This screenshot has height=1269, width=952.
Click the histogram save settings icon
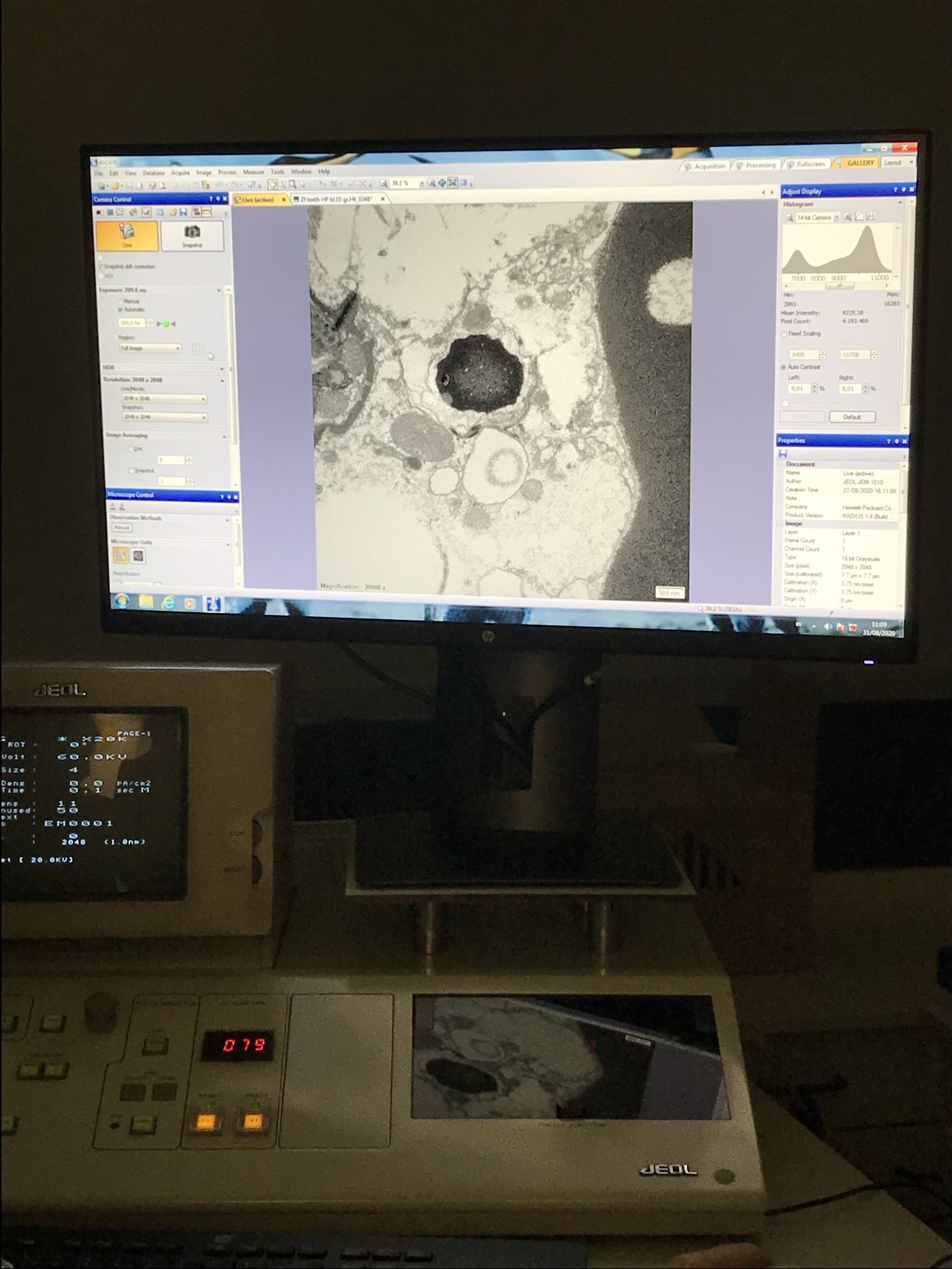click(x=871, y=216)
